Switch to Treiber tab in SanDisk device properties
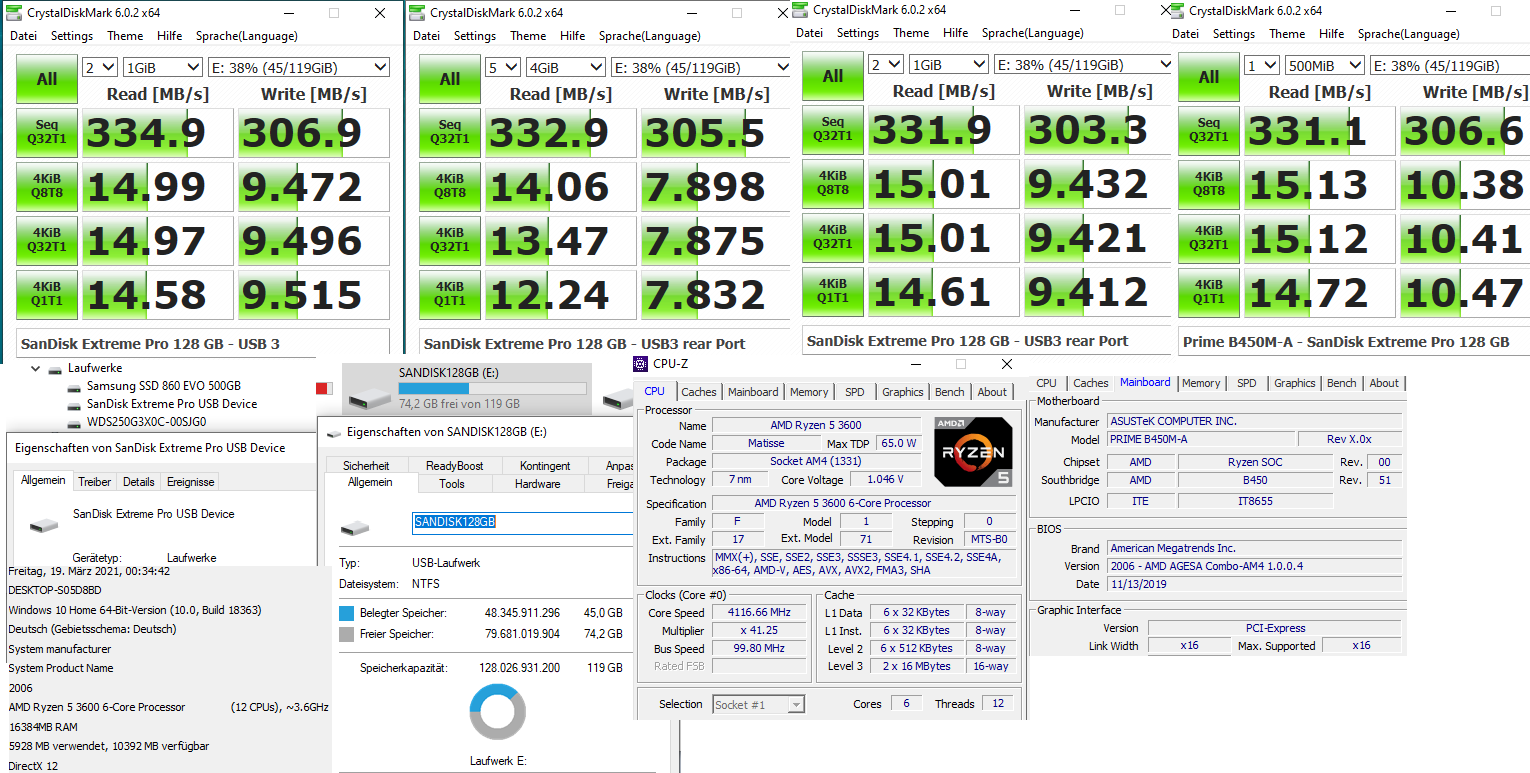1530x773 pixels. 95,482
